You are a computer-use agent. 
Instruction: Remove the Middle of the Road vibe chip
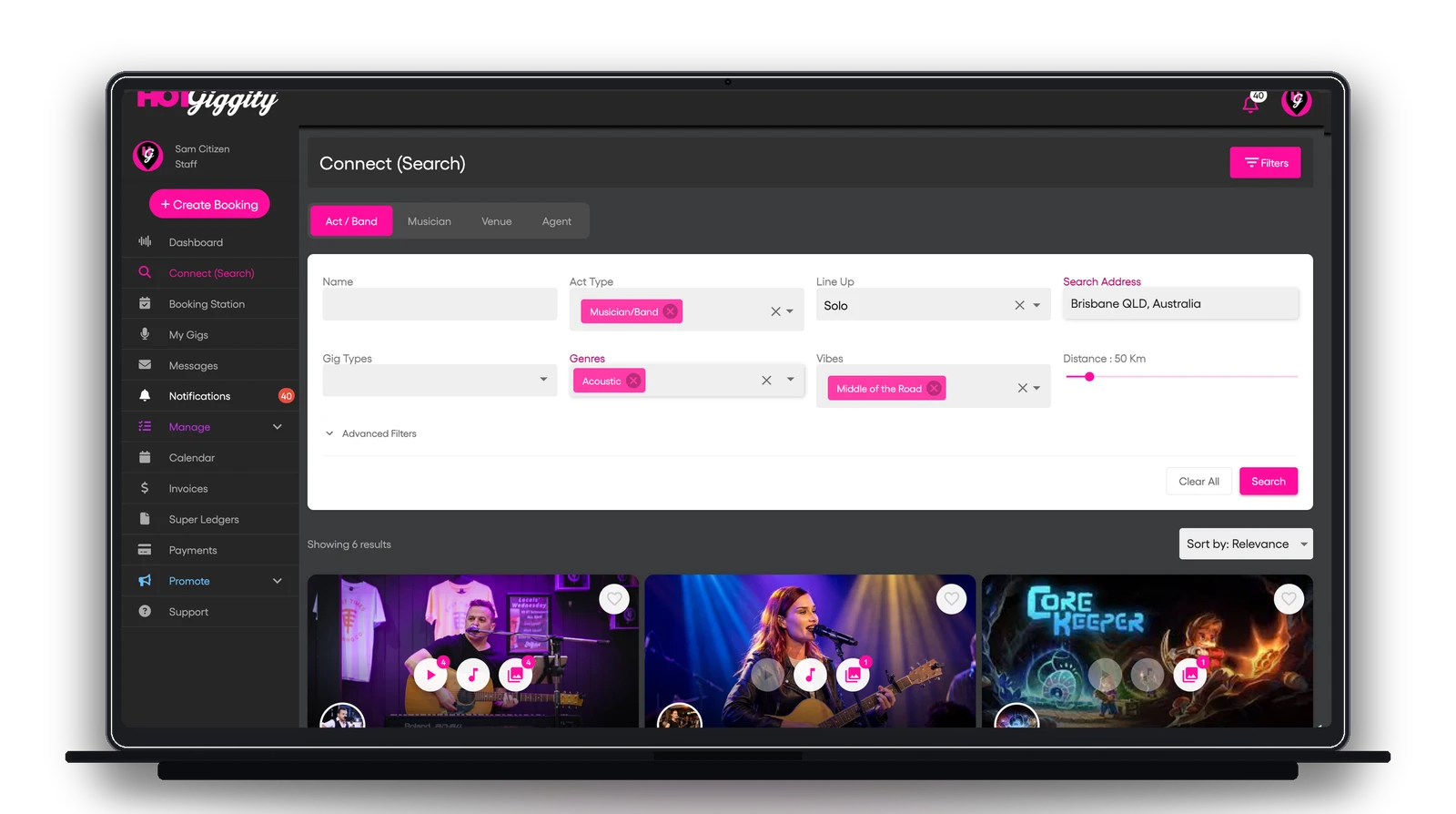(934, 389)
